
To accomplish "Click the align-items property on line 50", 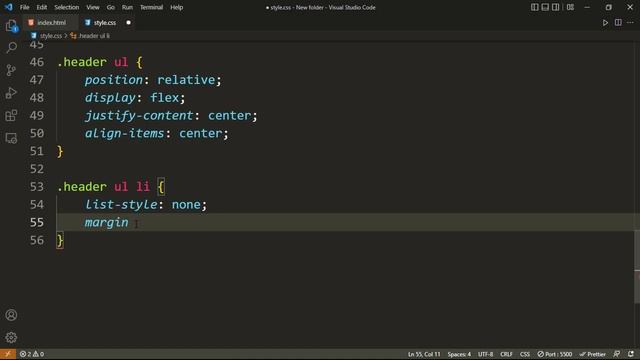I will pos(124,133).
